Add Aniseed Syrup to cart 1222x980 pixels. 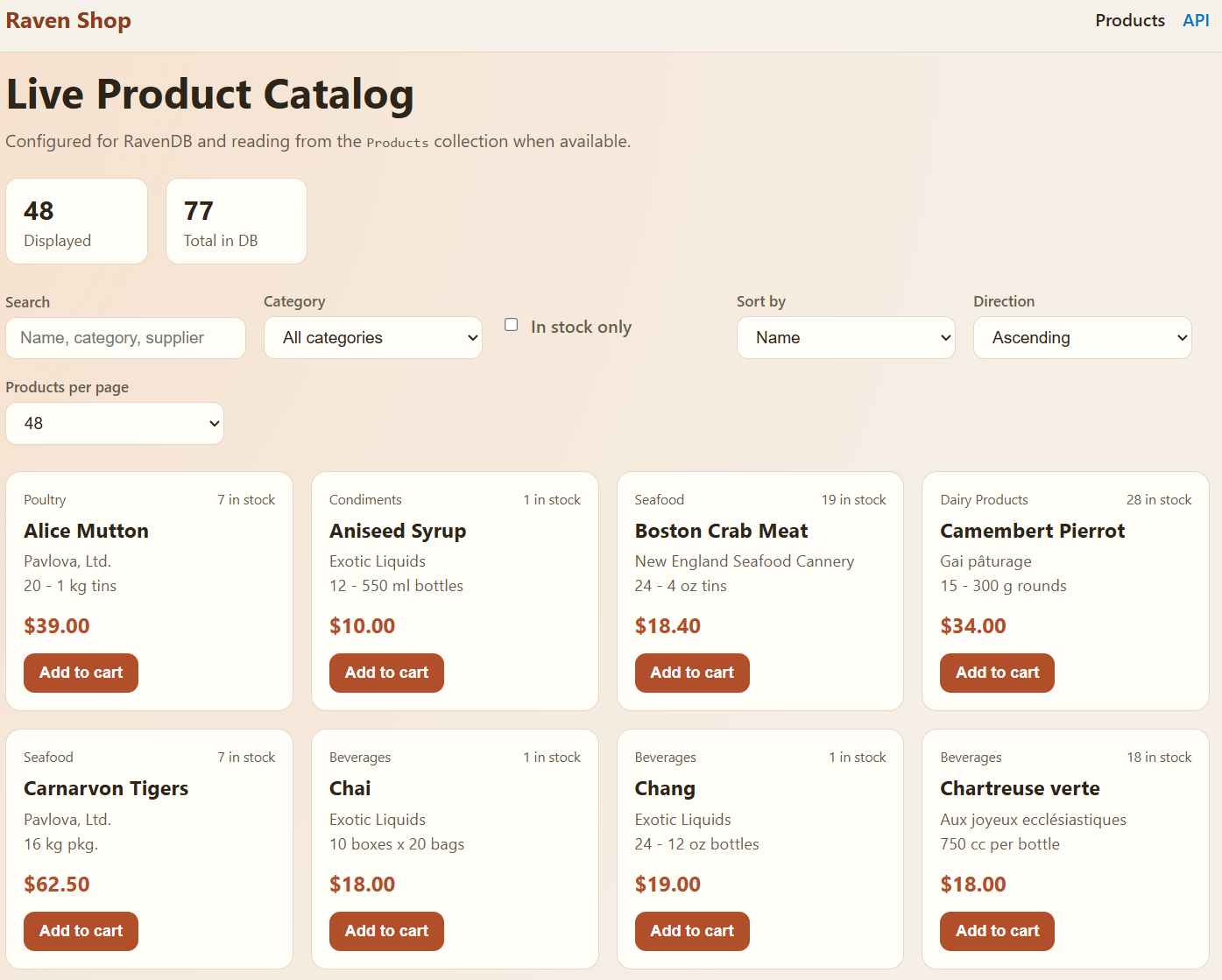(x=386, y=673)
